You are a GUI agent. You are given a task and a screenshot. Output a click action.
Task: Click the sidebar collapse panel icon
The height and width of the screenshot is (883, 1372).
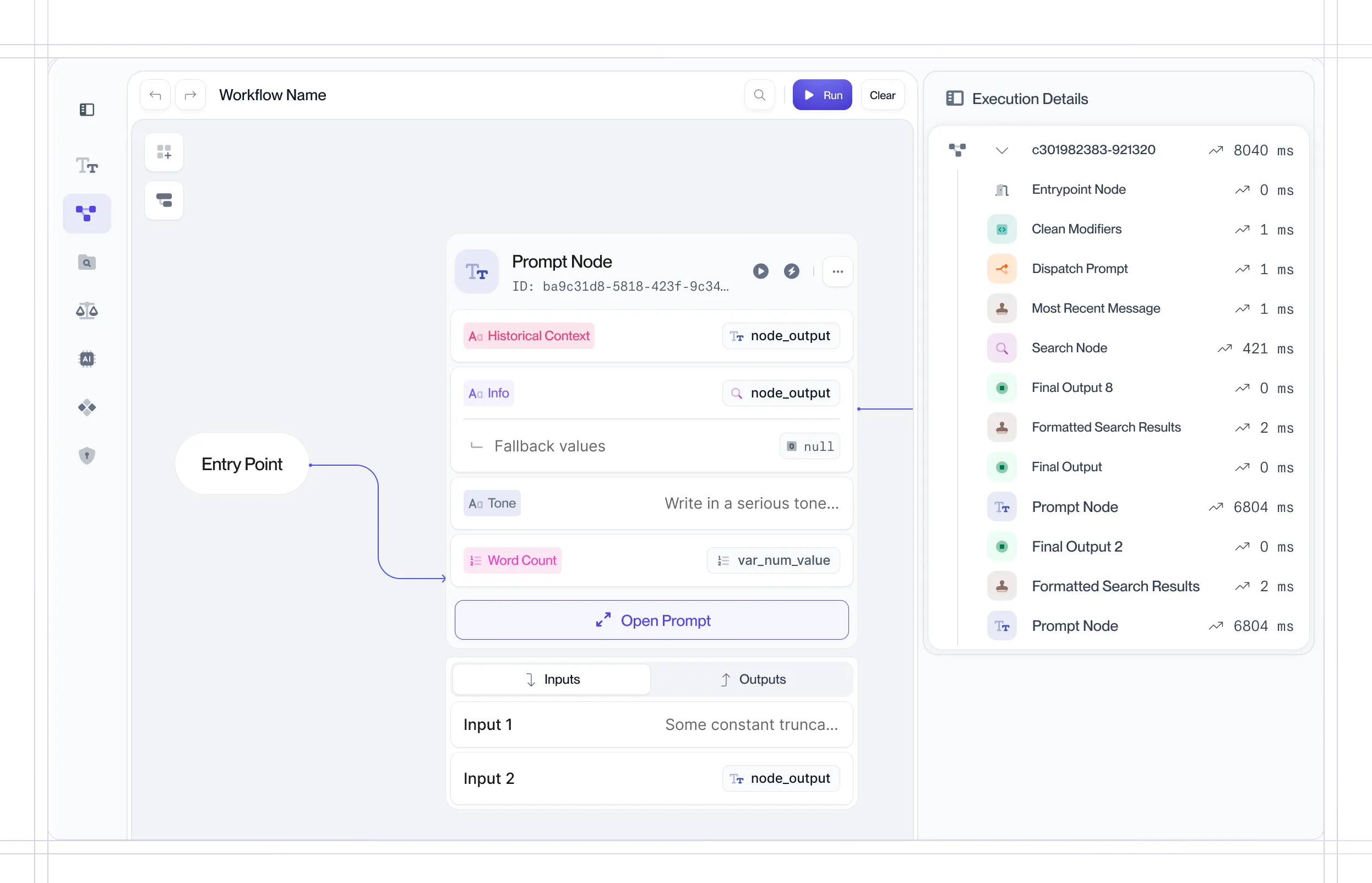click(x=86, y=110)
